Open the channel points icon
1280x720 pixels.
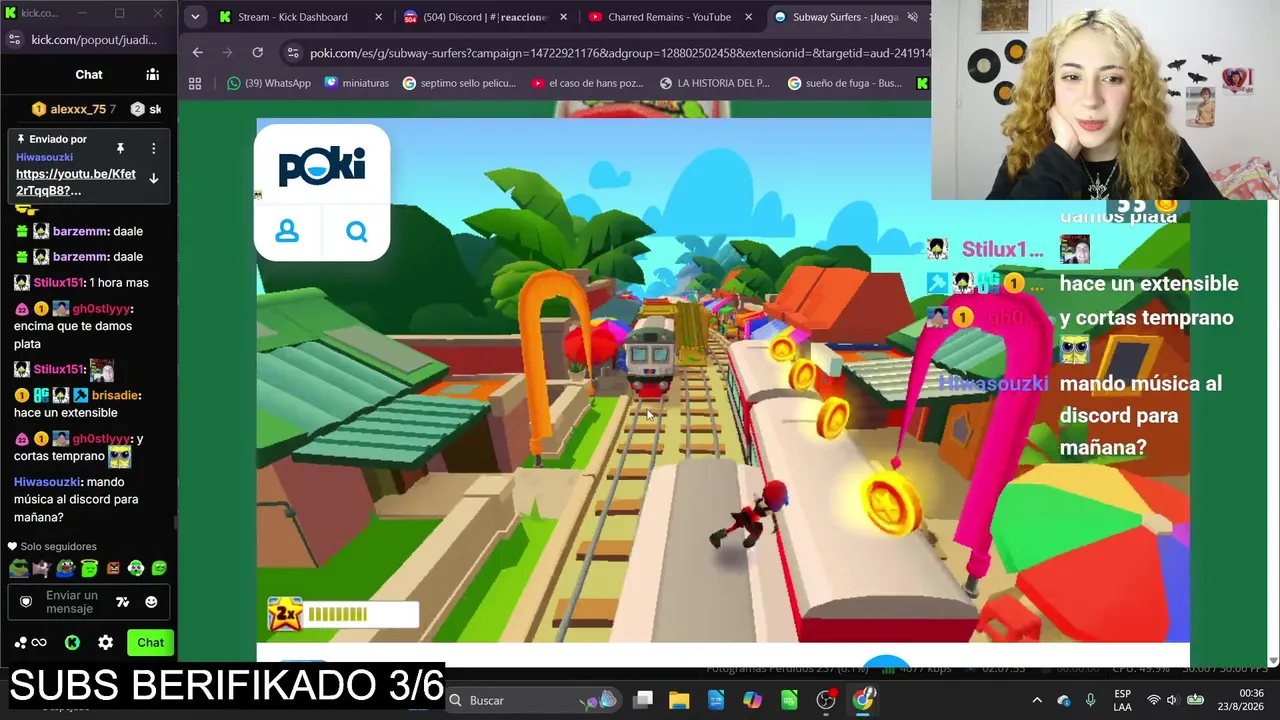click(30, 643)
